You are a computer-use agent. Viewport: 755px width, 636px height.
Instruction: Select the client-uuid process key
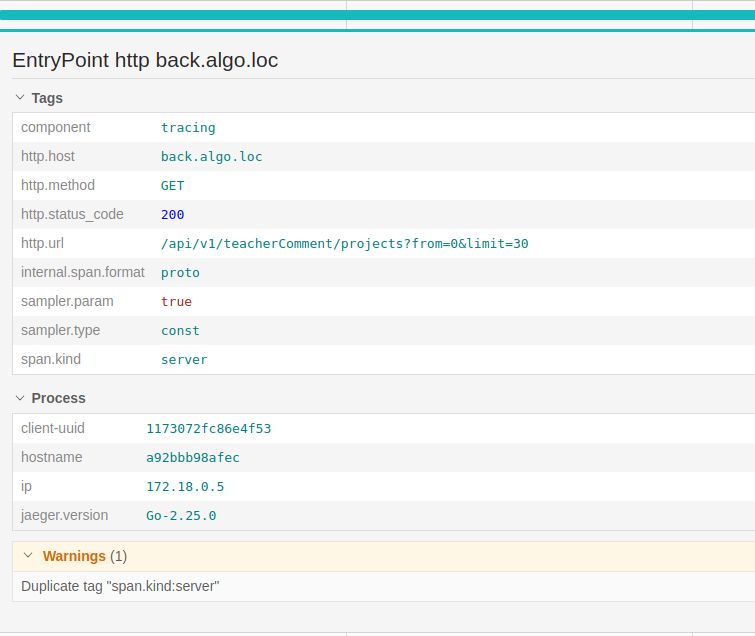(52, 428)
